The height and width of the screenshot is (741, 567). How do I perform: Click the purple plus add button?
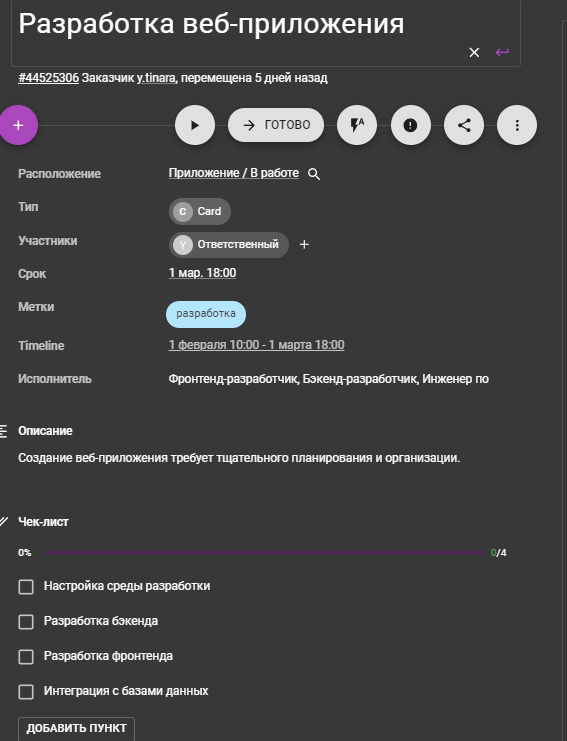coord(18,125)
